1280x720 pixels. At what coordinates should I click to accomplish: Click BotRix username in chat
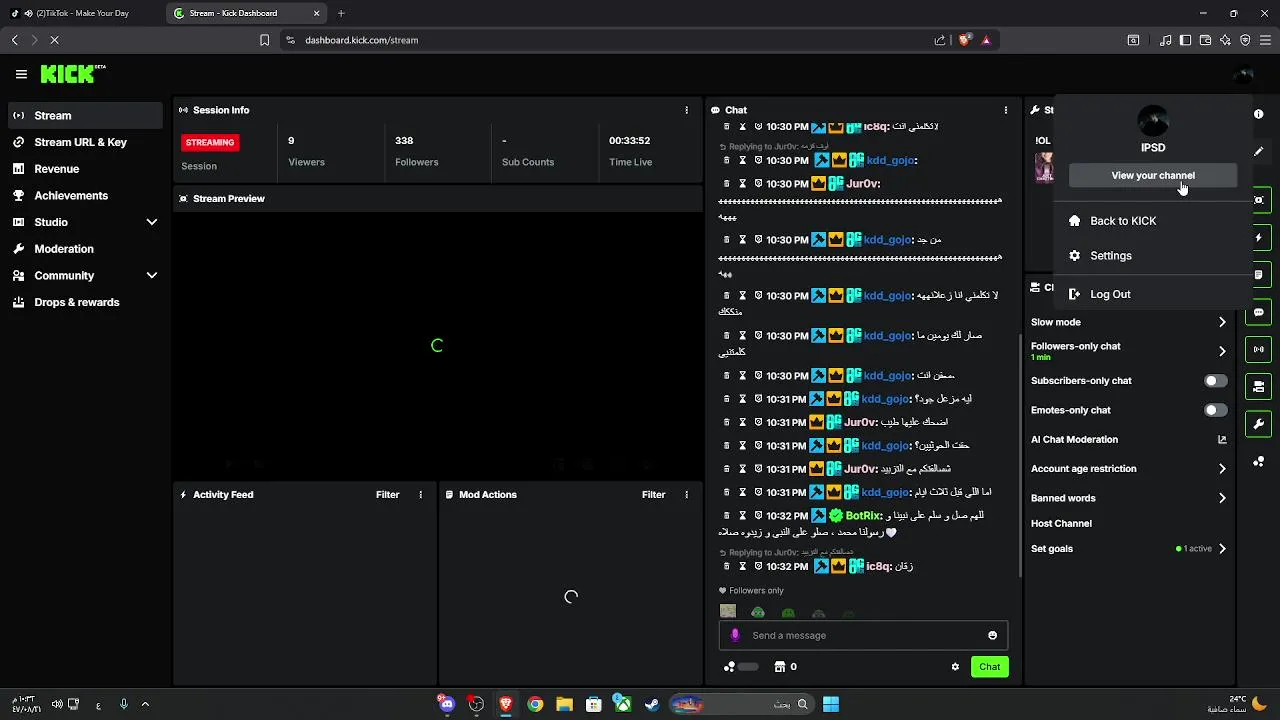(x=863, y=516)
